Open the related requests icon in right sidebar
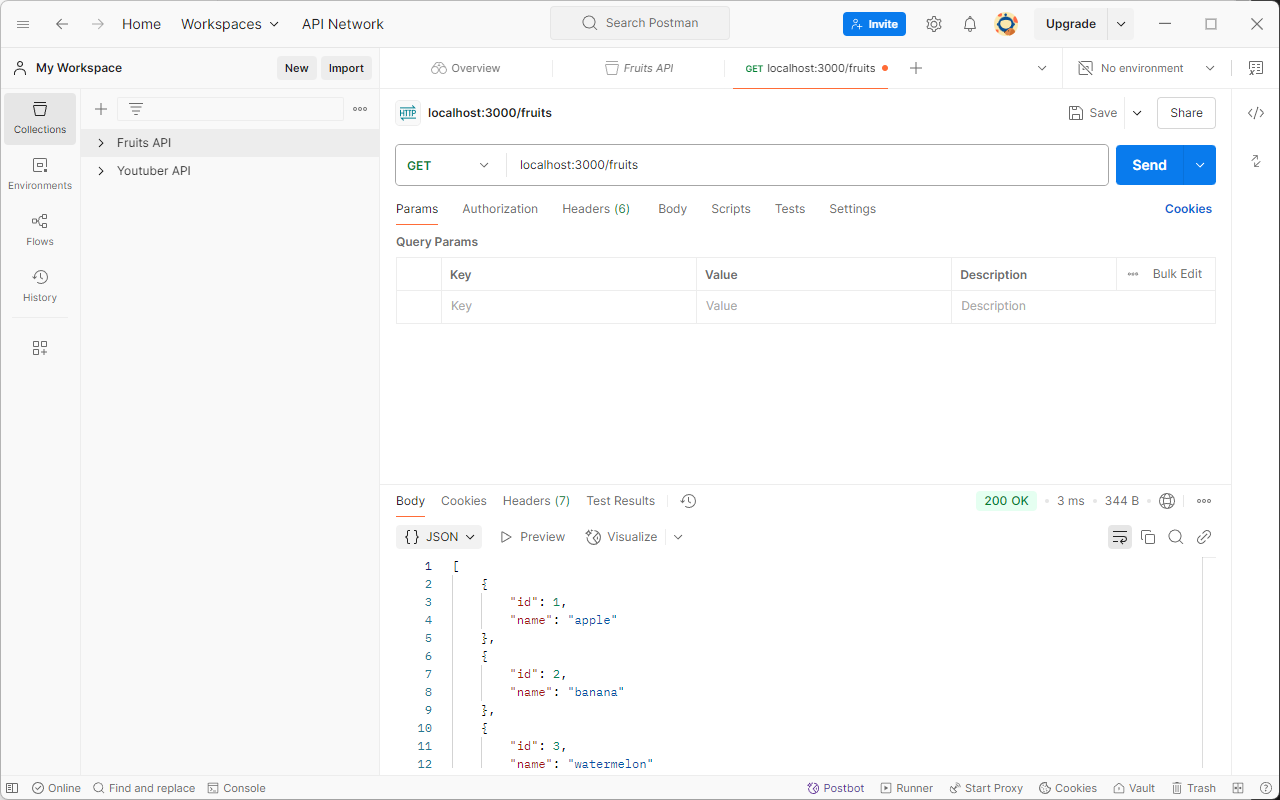 click(1256, 161)
